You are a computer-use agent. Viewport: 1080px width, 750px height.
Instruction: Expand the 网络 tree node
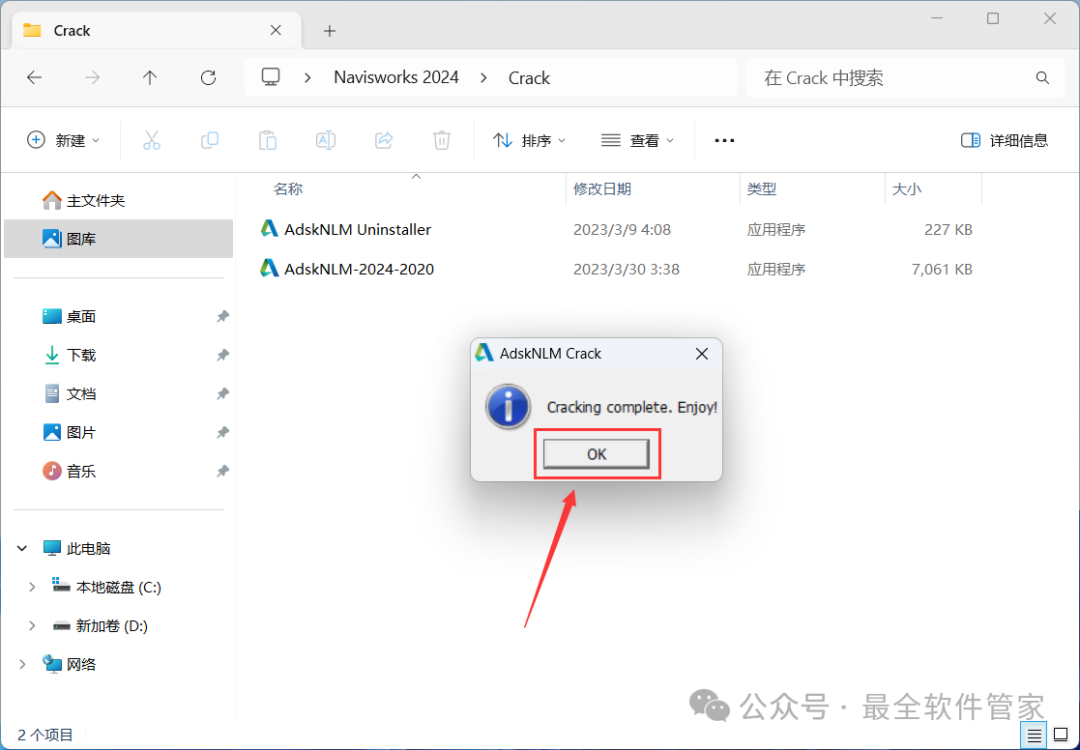[x=22, y=664]
